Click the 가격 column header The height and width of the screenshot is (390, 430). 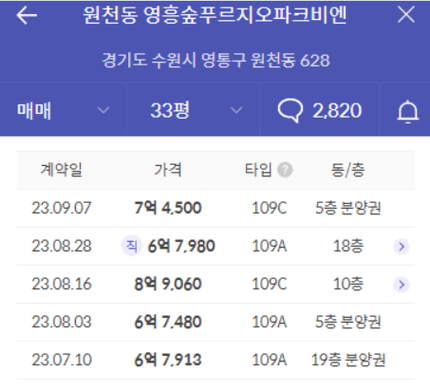point(168,170)
